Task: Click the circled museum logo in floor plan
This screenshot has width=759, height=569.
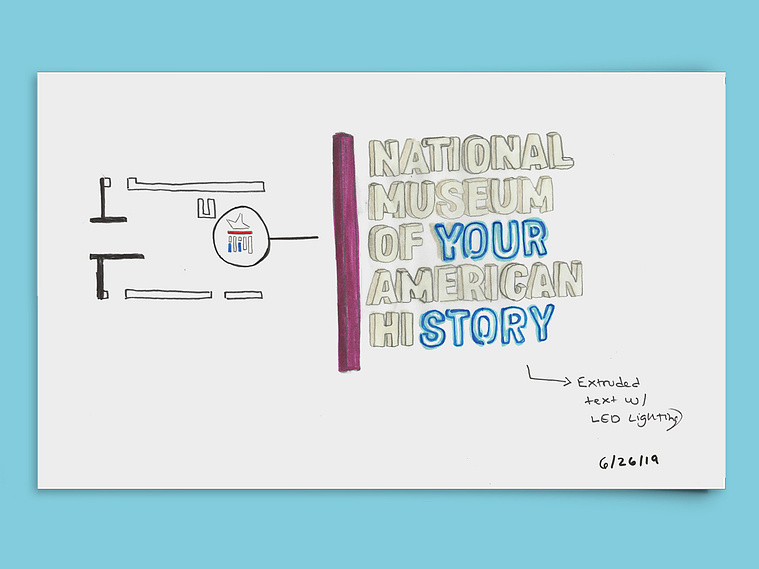Action: (241, 236)
